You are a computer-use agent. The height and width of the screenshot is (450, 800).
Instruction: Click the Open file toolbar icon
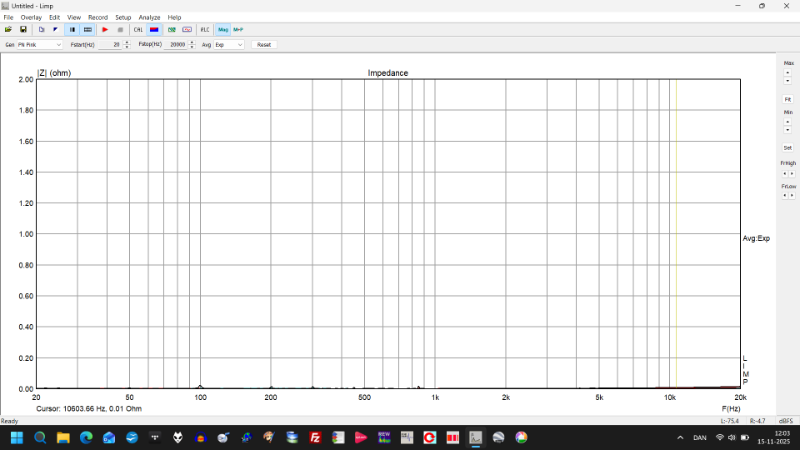click(x=9, y=30)
